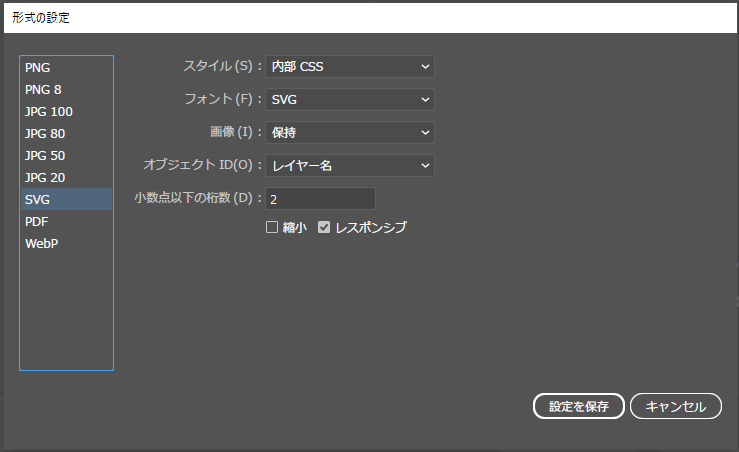Screen dimensions: 739x452
Task: Pick the JPG 80 format
Action: (45, 134)
